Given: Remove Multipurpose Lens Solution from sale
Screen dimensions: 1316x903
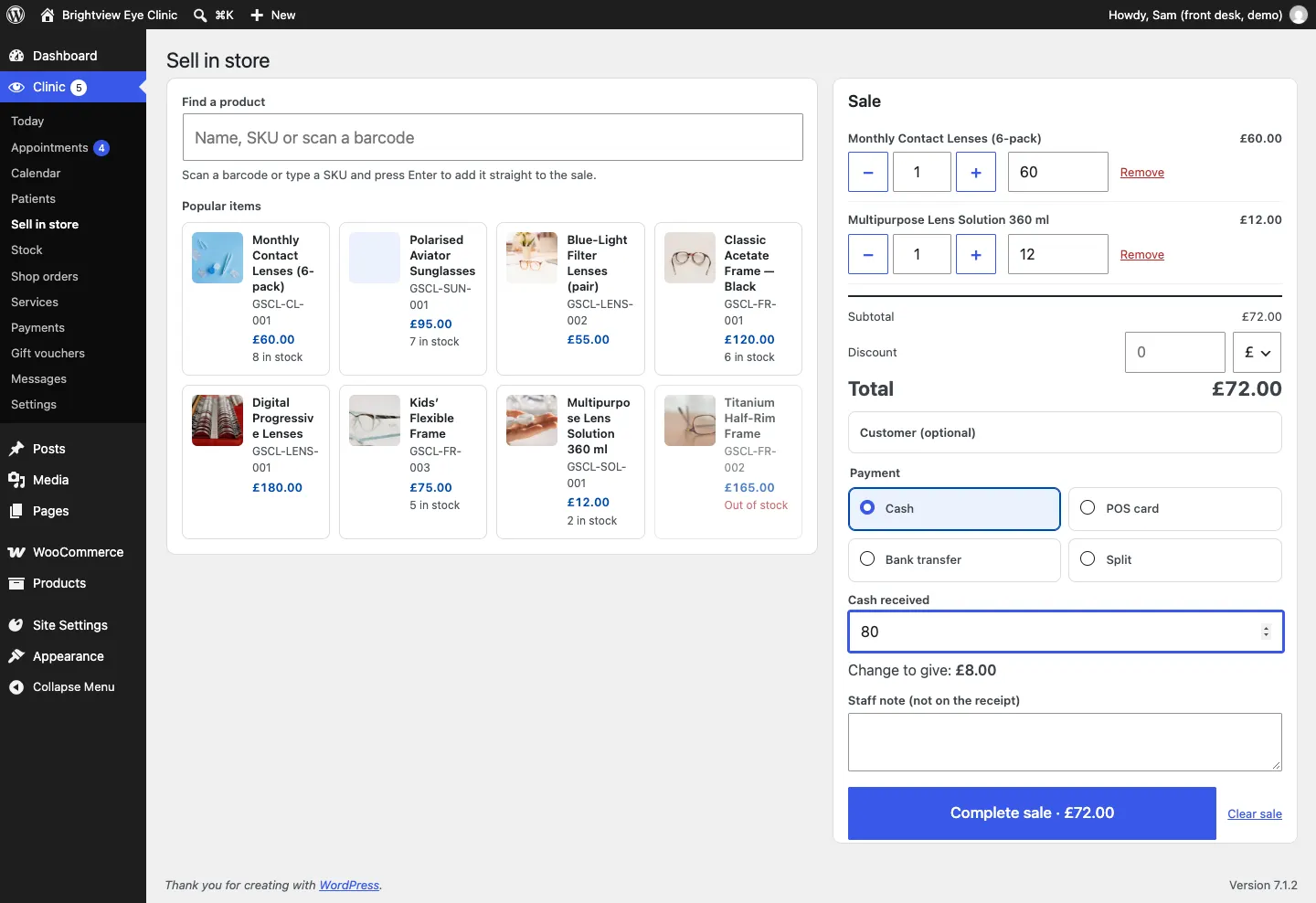Looking at the screenshot, I should [1142, 254].
